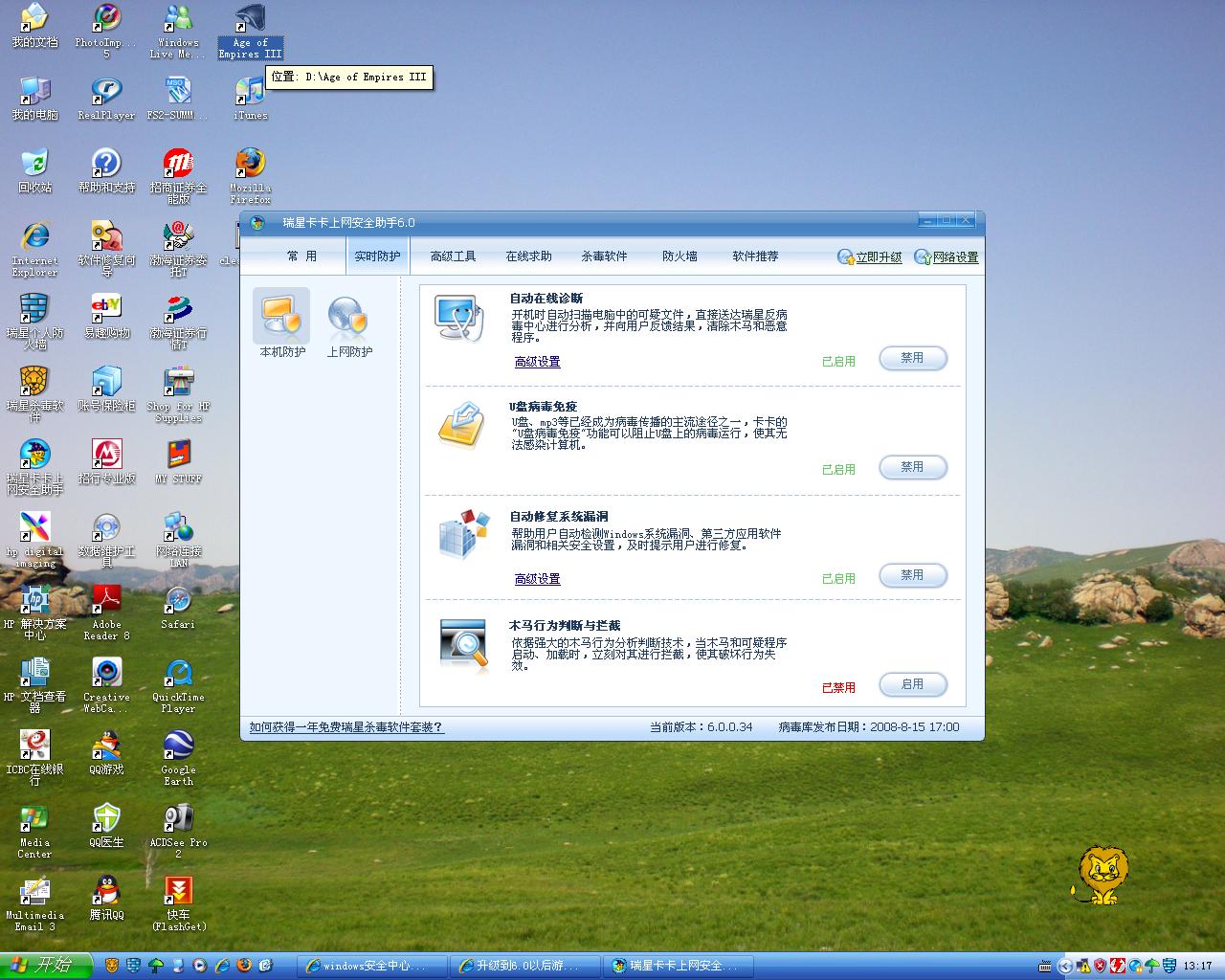Select the 帮助和支持 desktop icon
This screenshot has width=1225, height=980.
tap(106, 172)
